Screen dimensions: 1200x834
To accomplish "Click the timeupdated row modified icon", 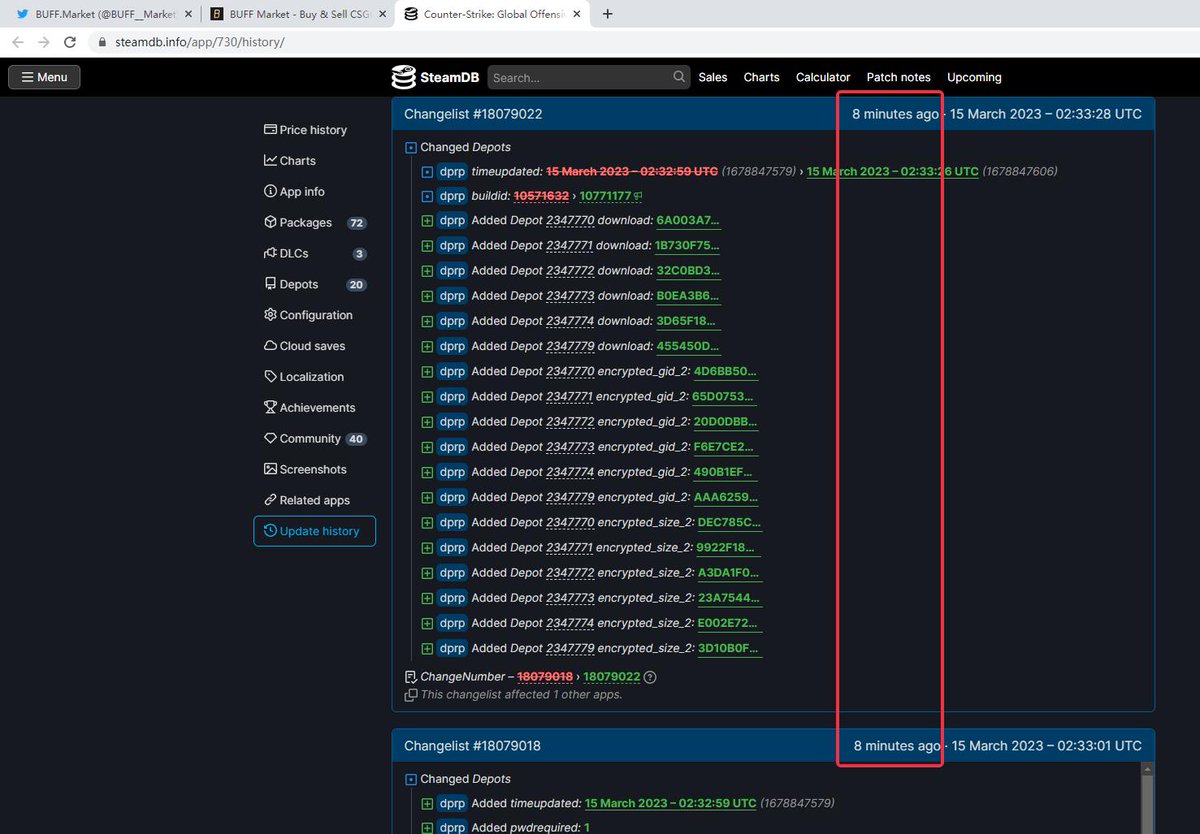I will (427, 172).
